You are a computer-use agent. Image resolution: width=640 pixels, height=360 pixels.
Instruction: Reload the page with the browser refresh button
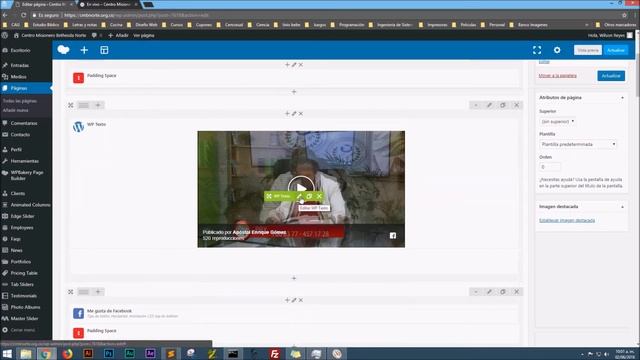(x=24, y=15)
